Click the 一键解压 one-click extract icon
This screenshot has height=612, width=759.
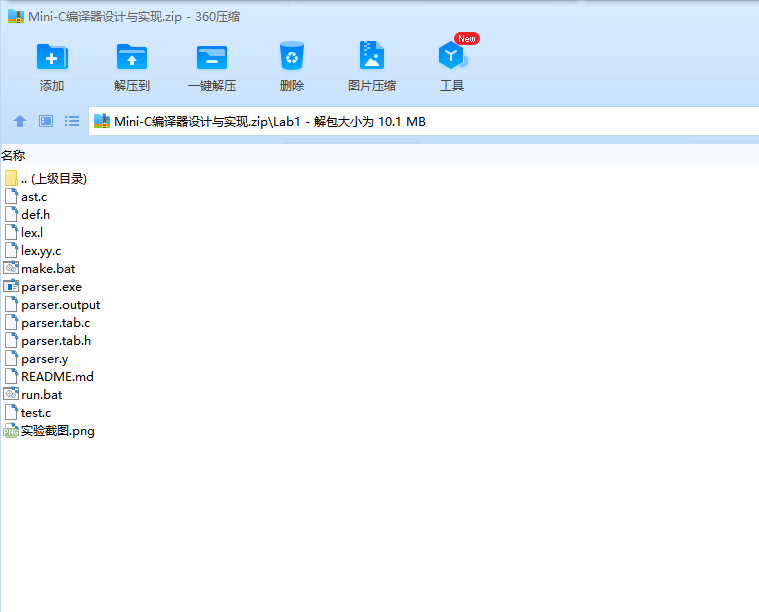(212, 57)
